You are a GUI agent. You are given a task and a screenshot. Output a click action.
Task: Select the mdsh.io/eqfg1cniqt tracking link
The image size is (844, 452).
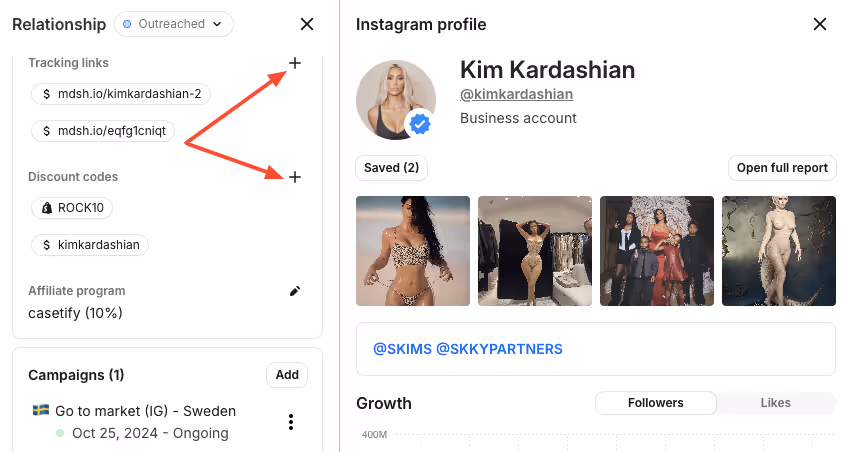pos(103,131)
